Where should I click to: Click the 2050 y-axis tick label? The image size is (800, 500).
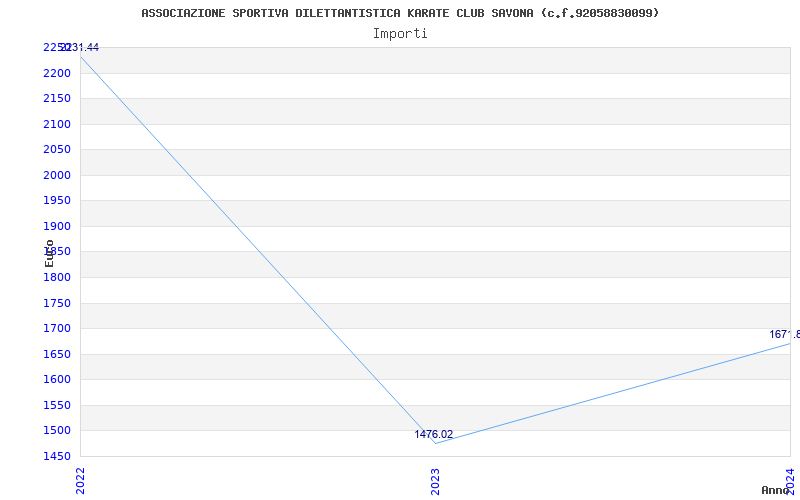(57, 149)
